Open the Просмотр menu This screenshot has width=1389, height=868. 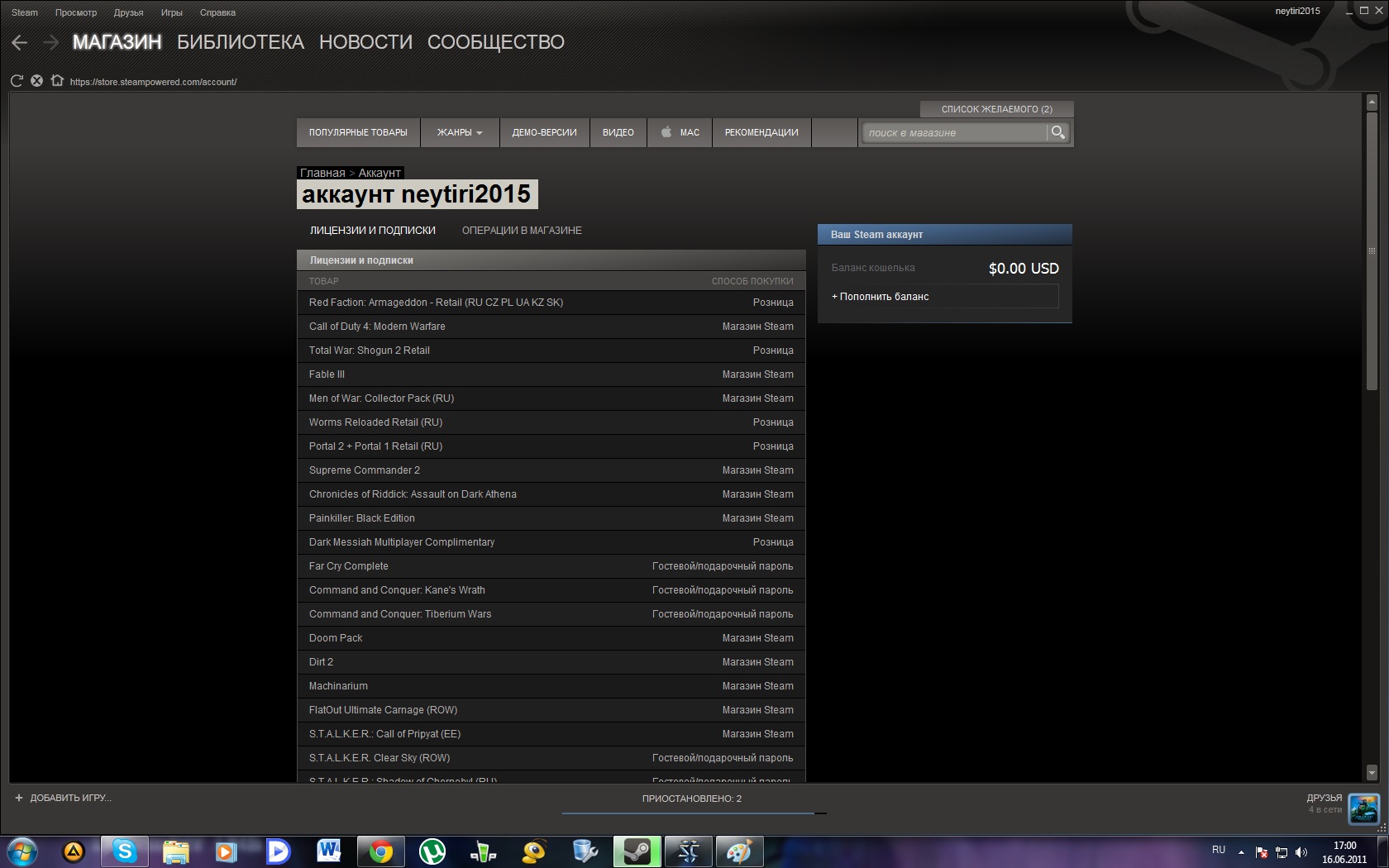(x=76, y=12)
